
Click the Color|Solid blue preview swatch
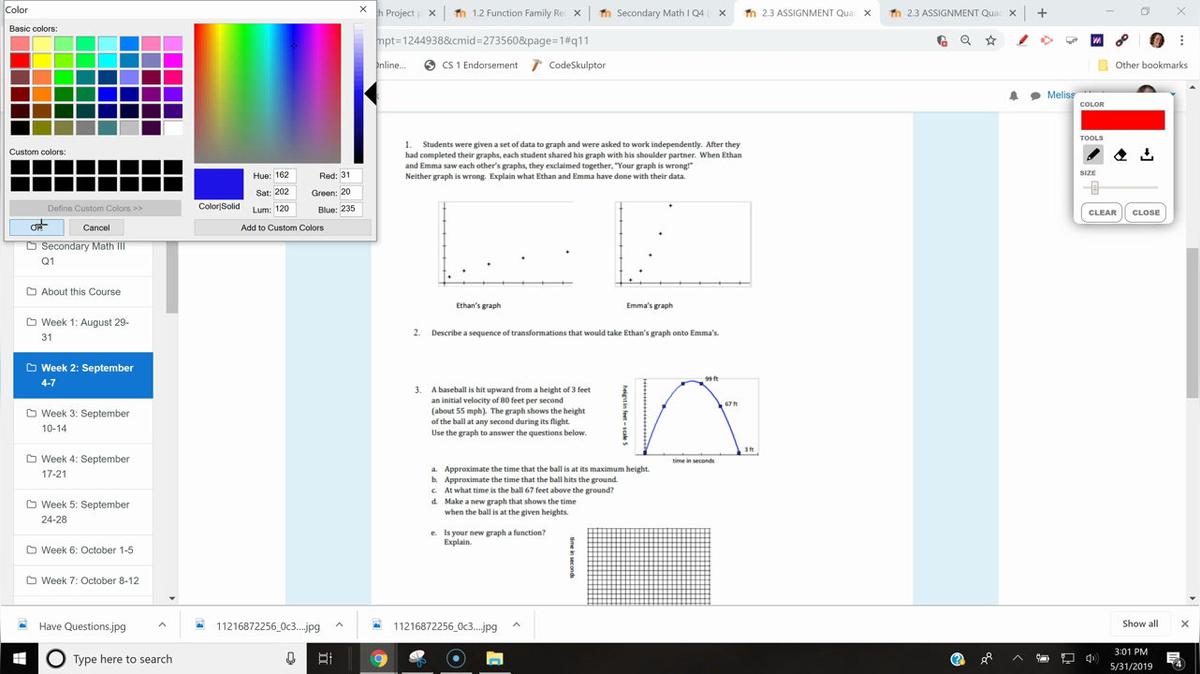[218, 184]
